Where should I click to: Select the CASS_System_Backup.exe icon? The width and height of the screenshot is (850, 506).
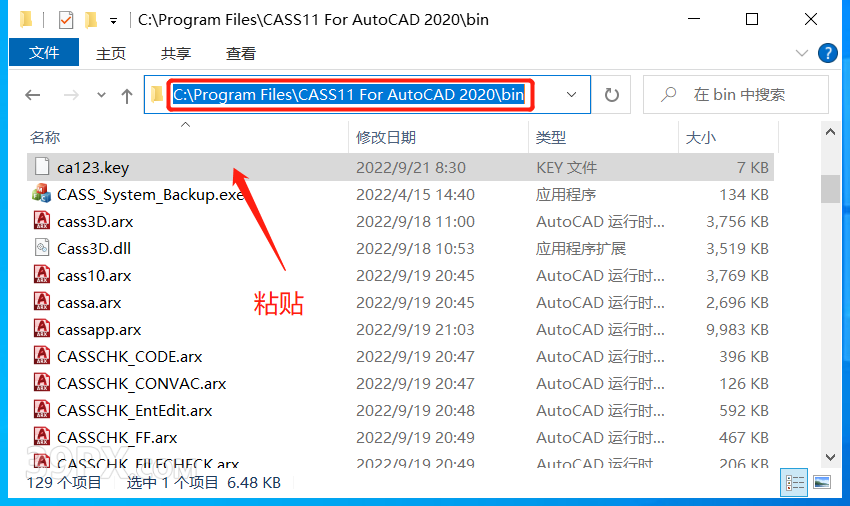click(x=42, y=194)
